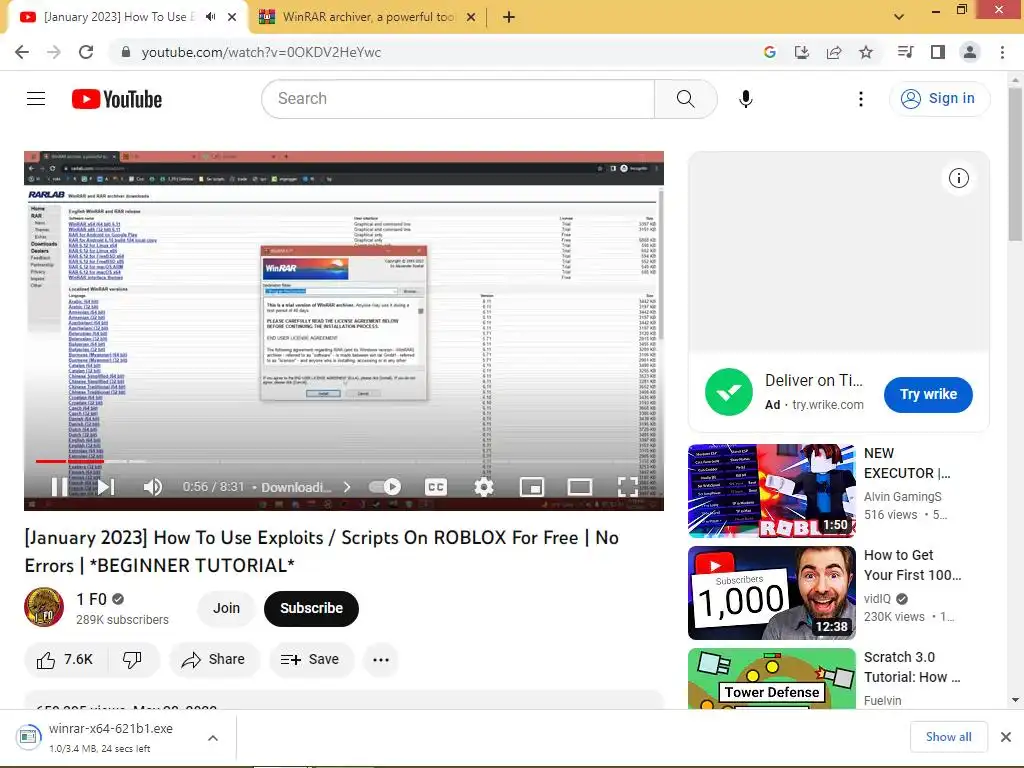Focus the YouTube search field

click(458, 99)
